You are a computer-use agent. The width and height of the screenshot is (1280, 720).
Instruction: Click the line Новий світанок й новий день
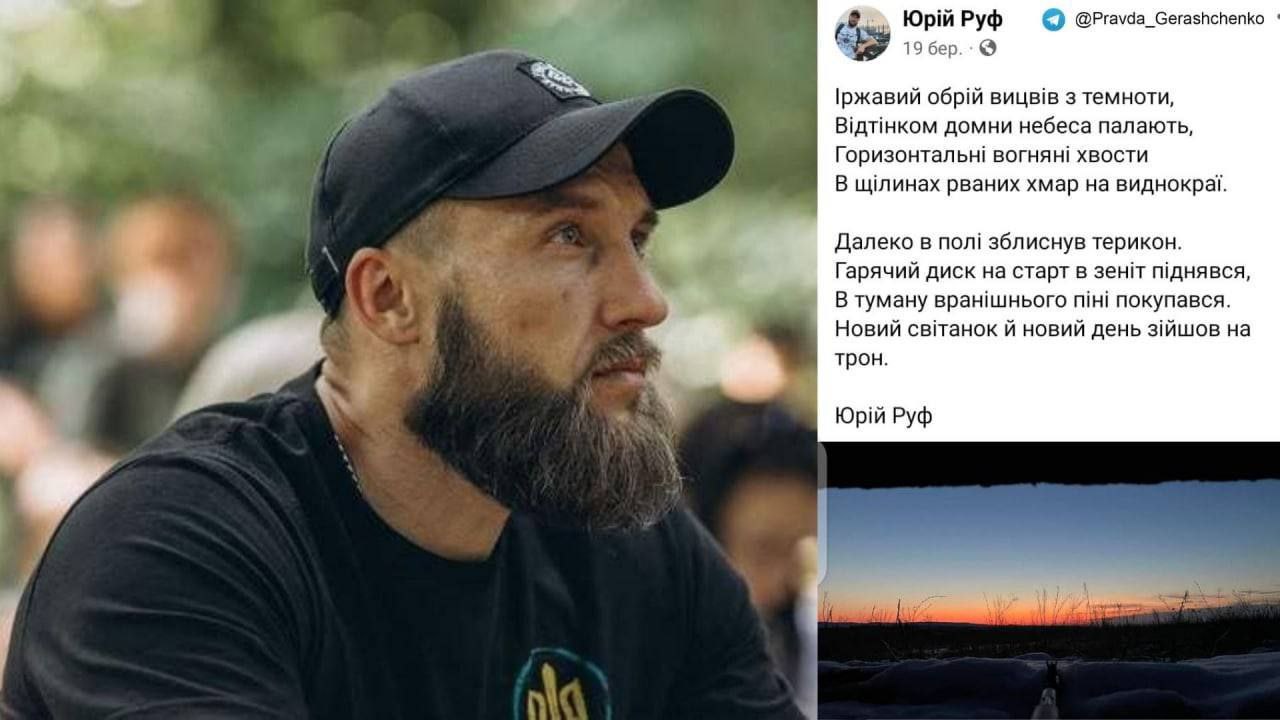coord(1042,342)
